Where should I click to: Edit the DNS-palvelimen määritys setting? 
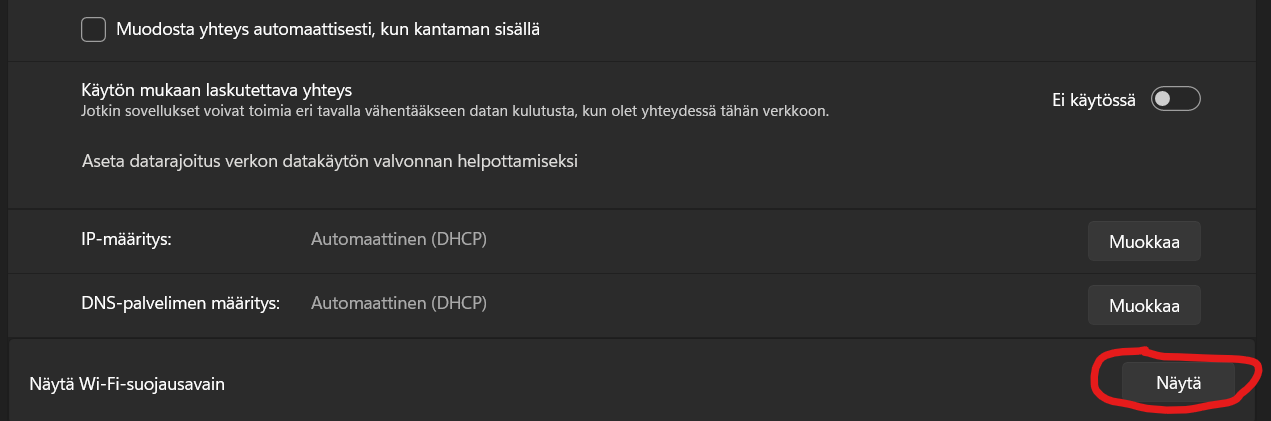point(1144,304)
